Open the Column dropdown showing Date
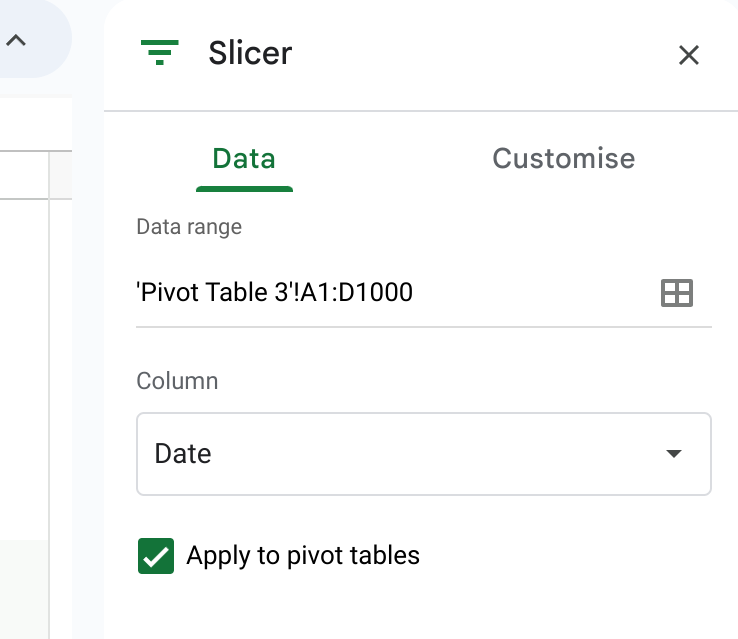The image size is (738, 639). (x=424, y=454)
